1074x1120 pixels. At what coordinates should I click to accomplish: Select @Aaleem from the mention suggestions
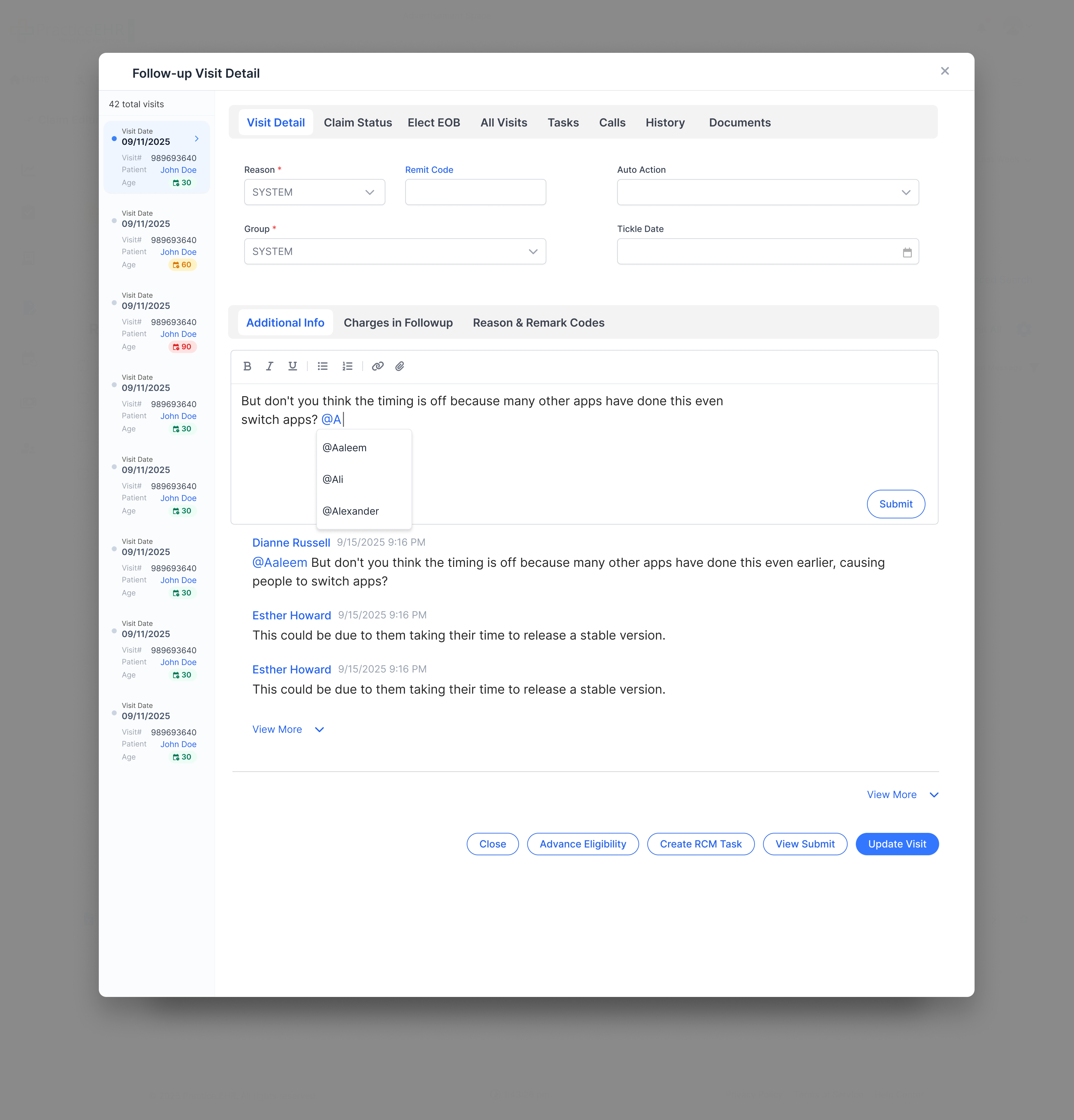344,448
